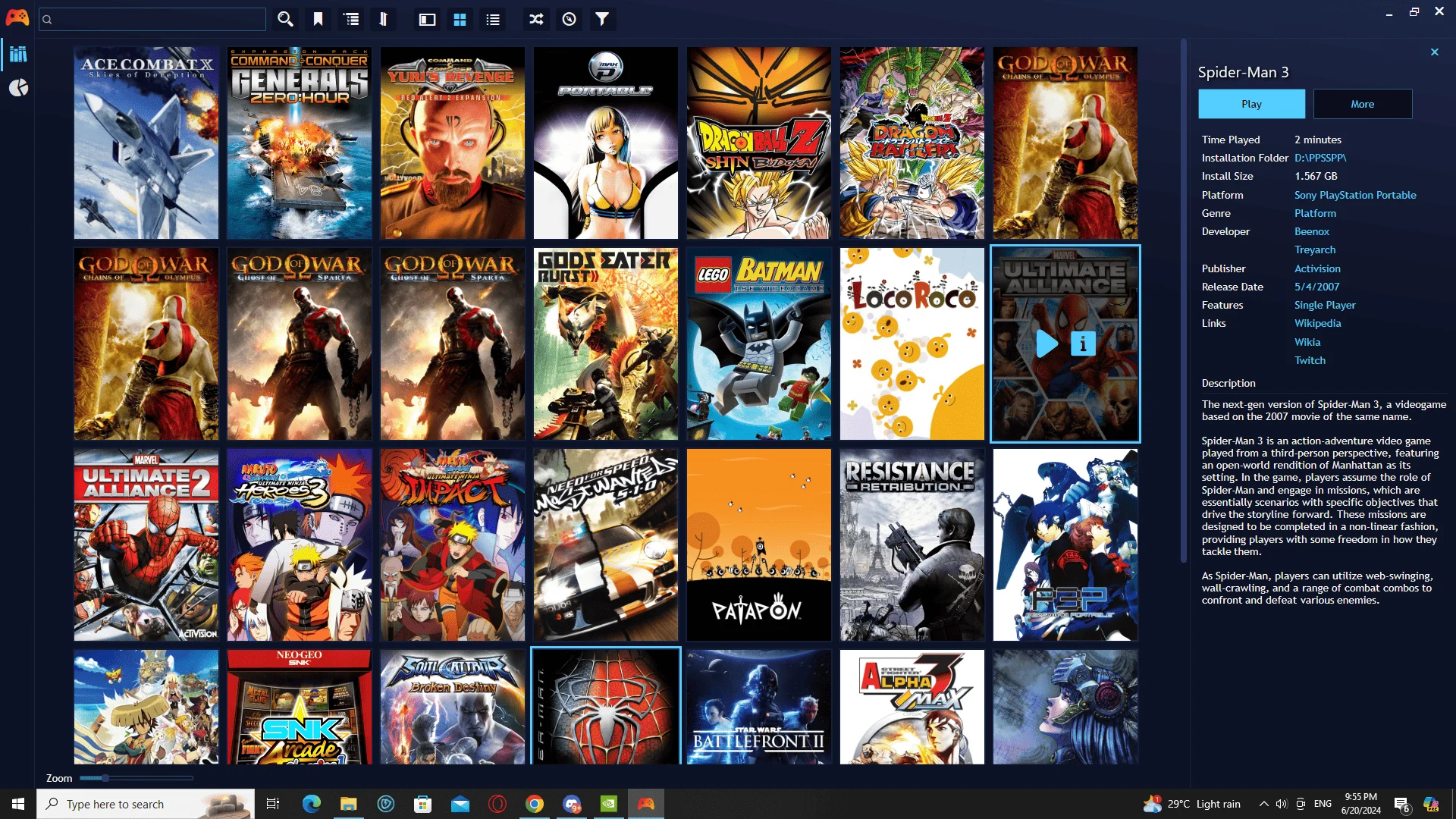Select Need for Speed Most Wanted cover
This screenshot has height=819, width=1456.
coord(606,544)
